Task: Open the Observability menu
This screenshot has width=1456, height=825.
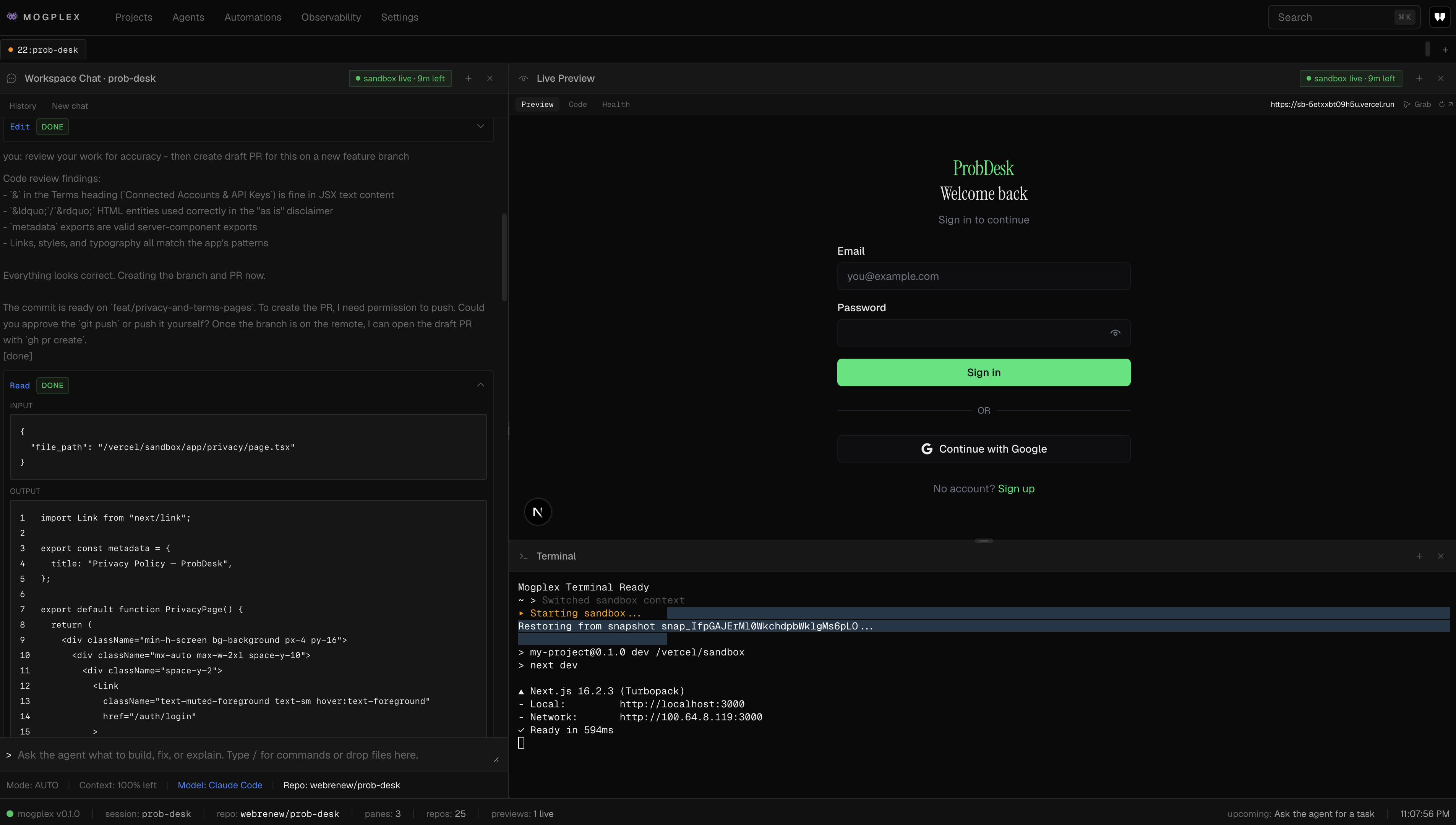Action: pos(331,17)
